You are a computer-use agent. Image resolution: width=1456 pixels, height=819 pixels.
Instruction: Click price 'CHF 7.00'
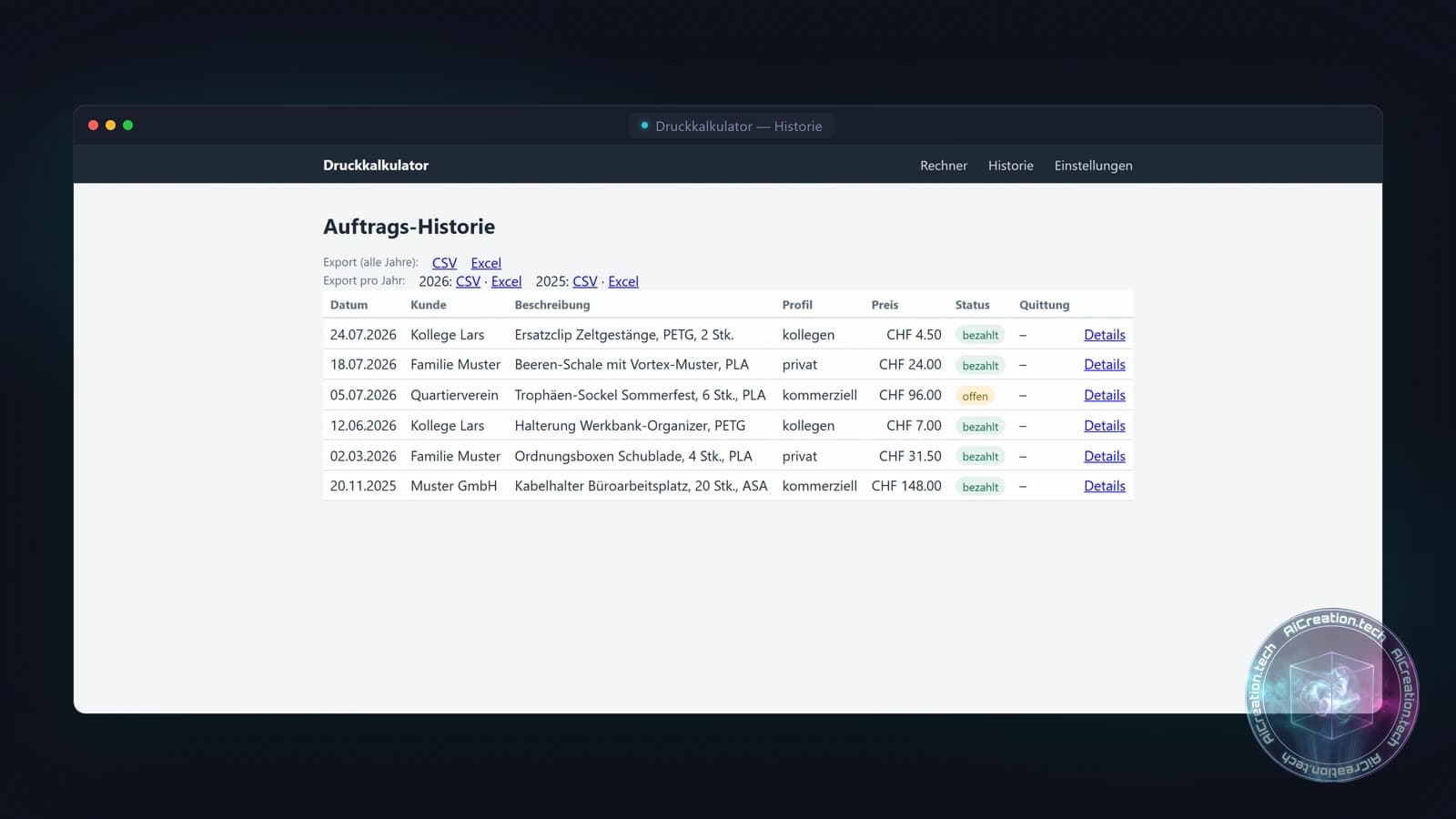tap(914, 426)
